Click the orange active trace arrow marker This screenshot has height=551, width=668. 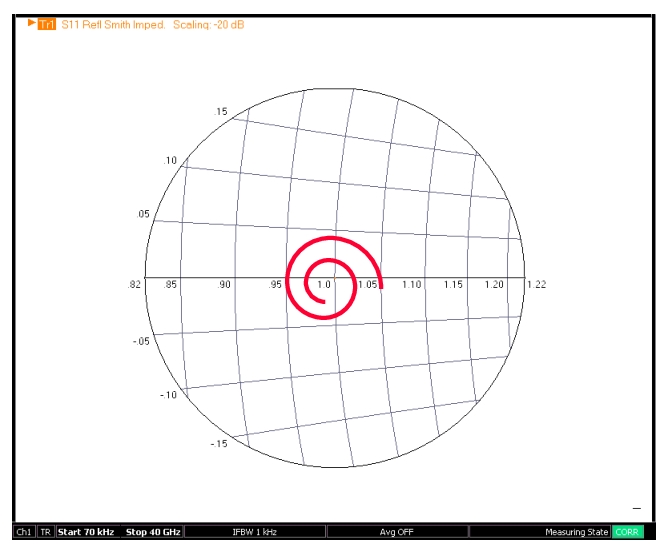(32, 23)
